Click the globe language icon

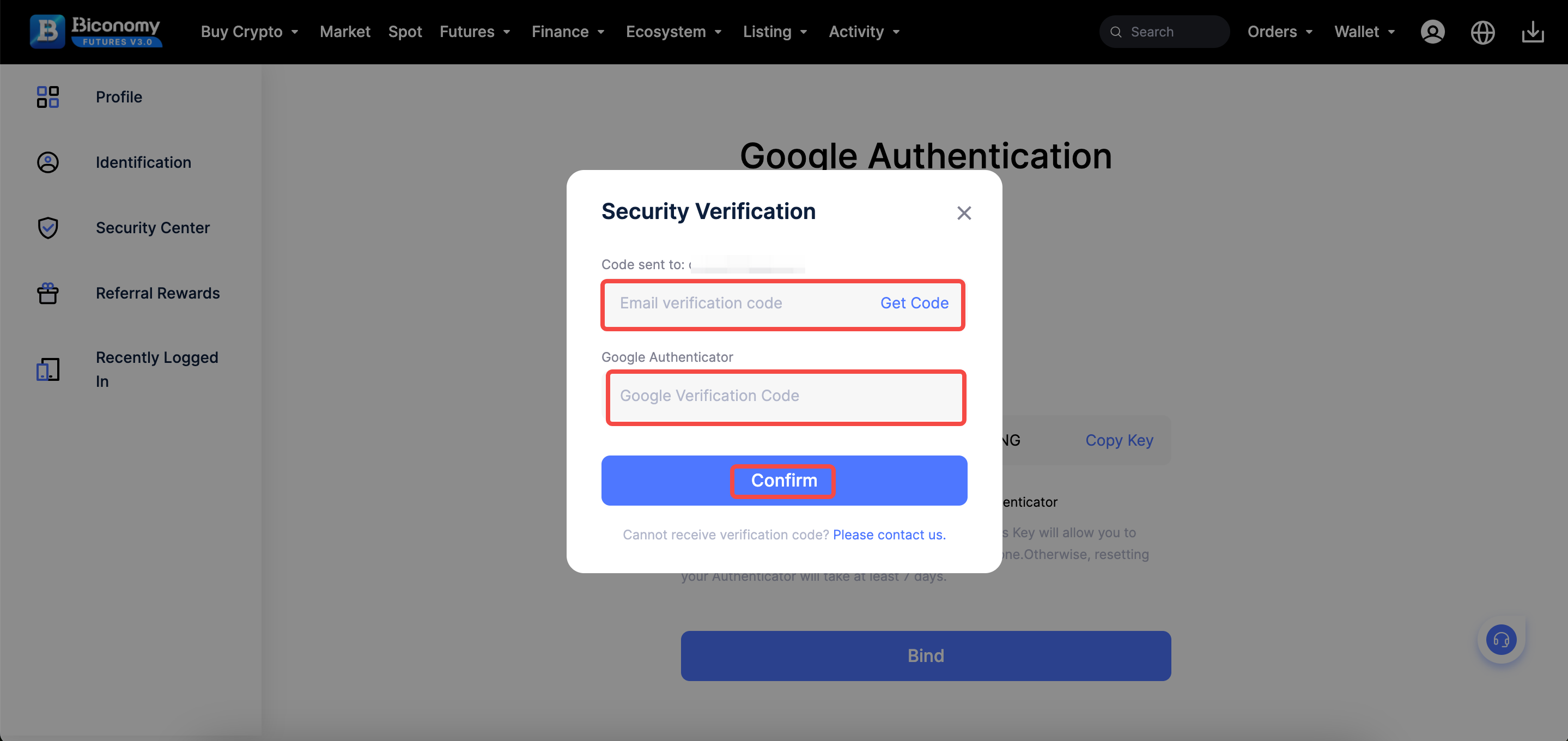(1482, 32)
